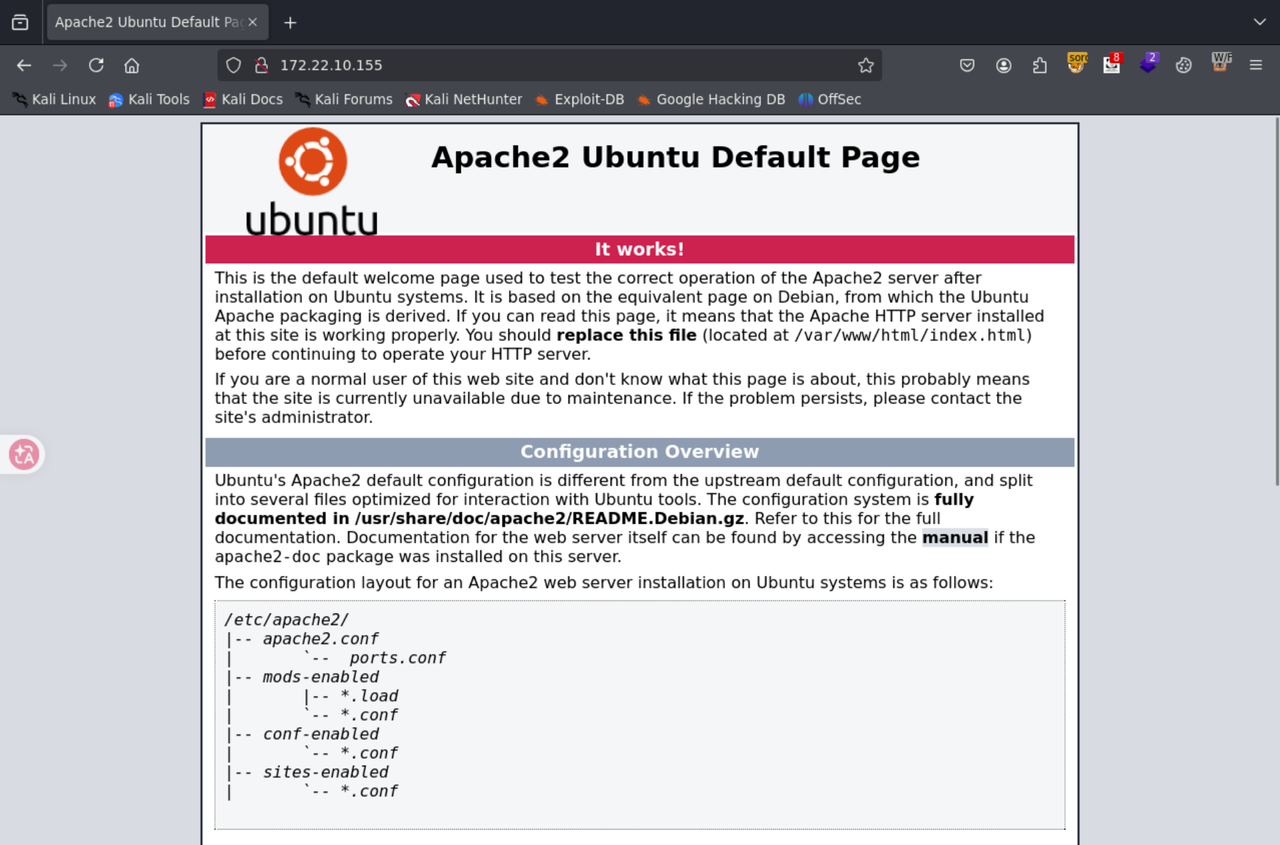
Task: Click the bold replace this file text
Action: [627, 335]
